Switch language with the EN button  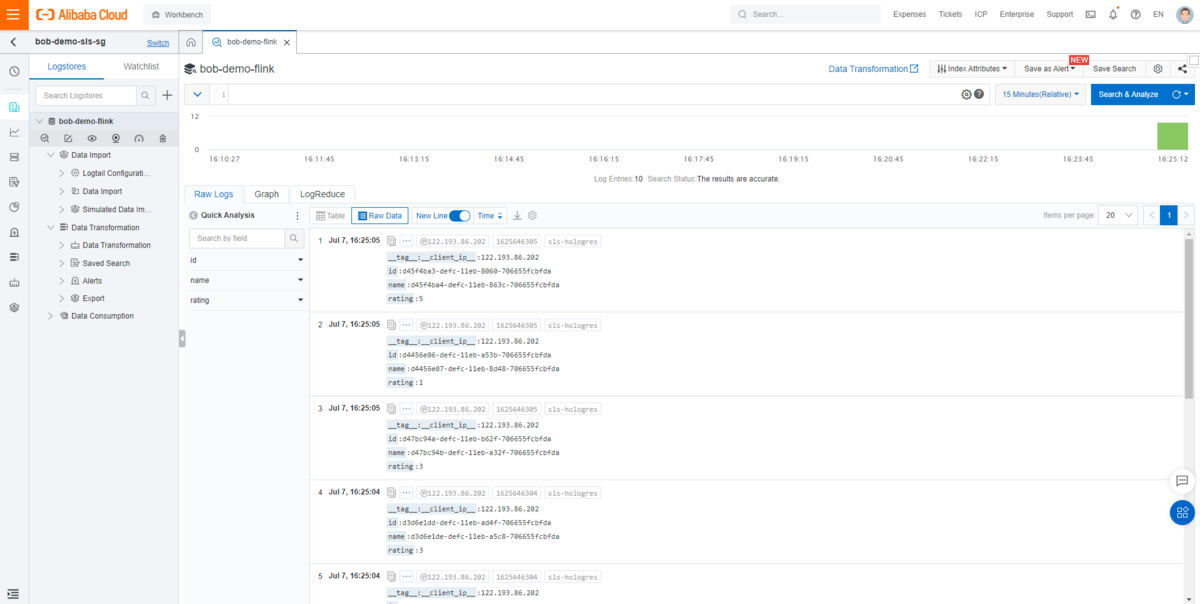[x=1158, y=14]
